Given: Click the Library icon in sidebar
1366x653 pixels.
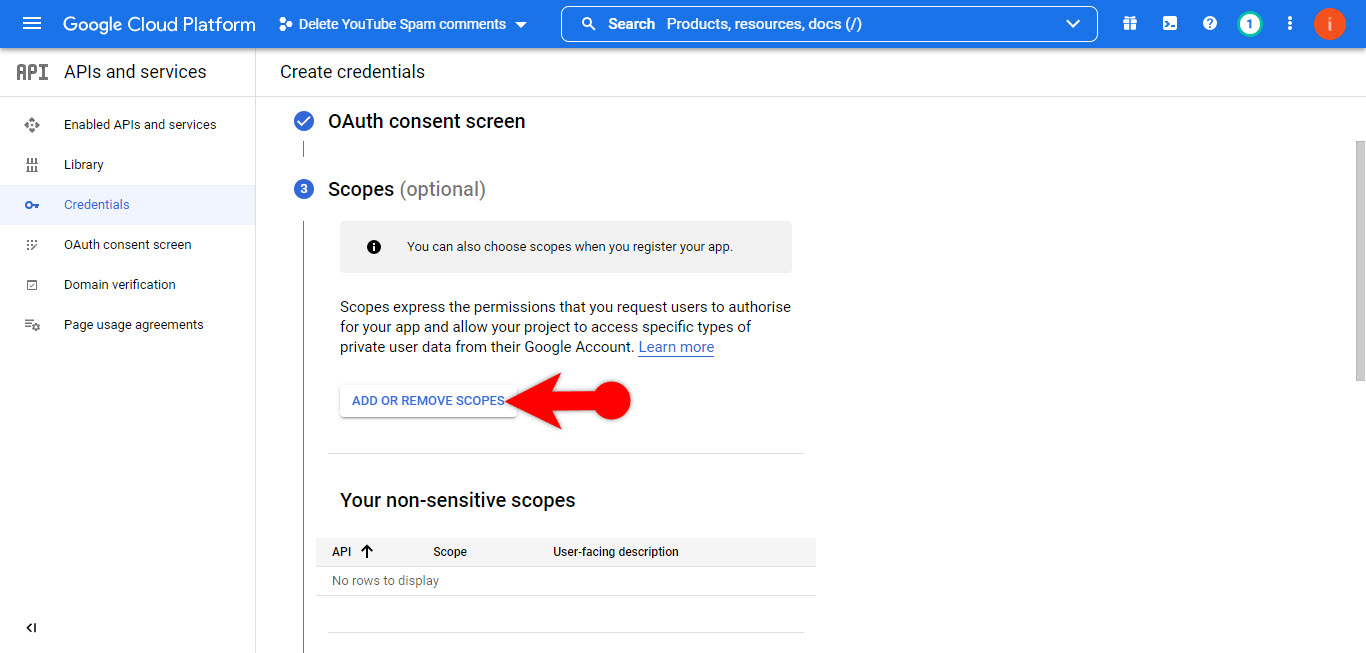Looking at the screenshot, I should 32,165.
